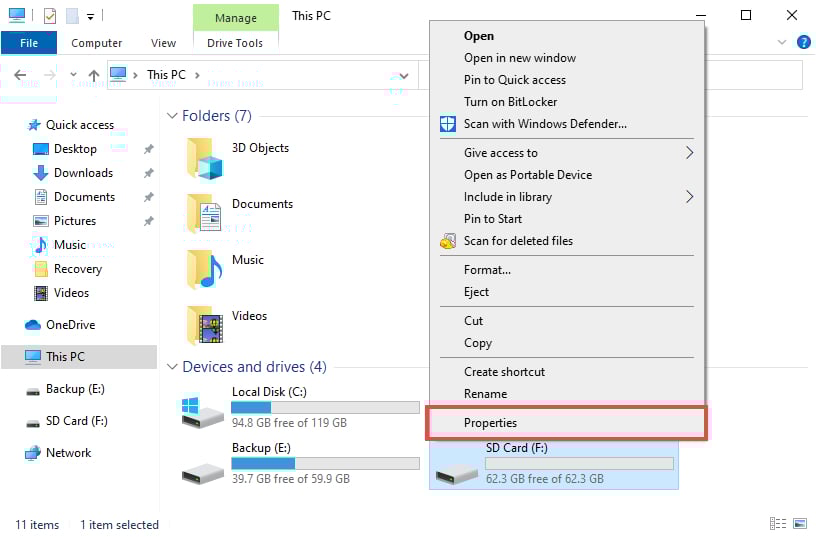
Task: Click the Videos folder icon
Action: click(205, 324)
